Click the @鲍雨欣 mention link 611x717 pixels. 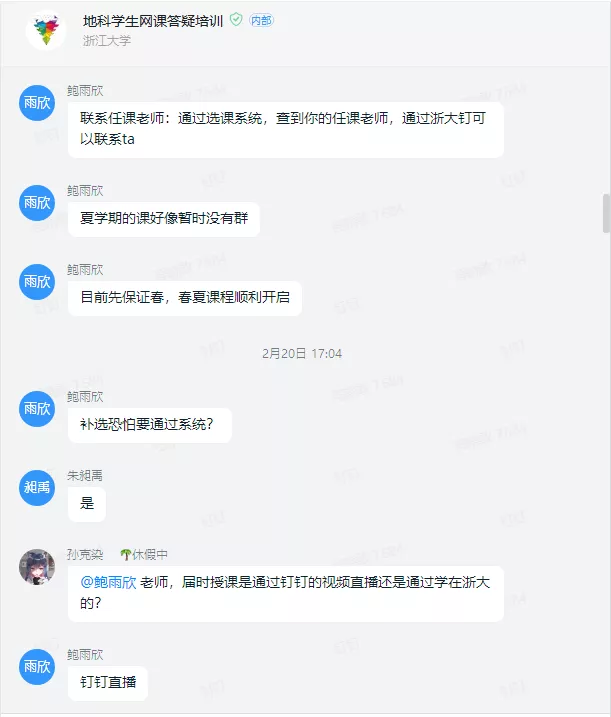108,582
